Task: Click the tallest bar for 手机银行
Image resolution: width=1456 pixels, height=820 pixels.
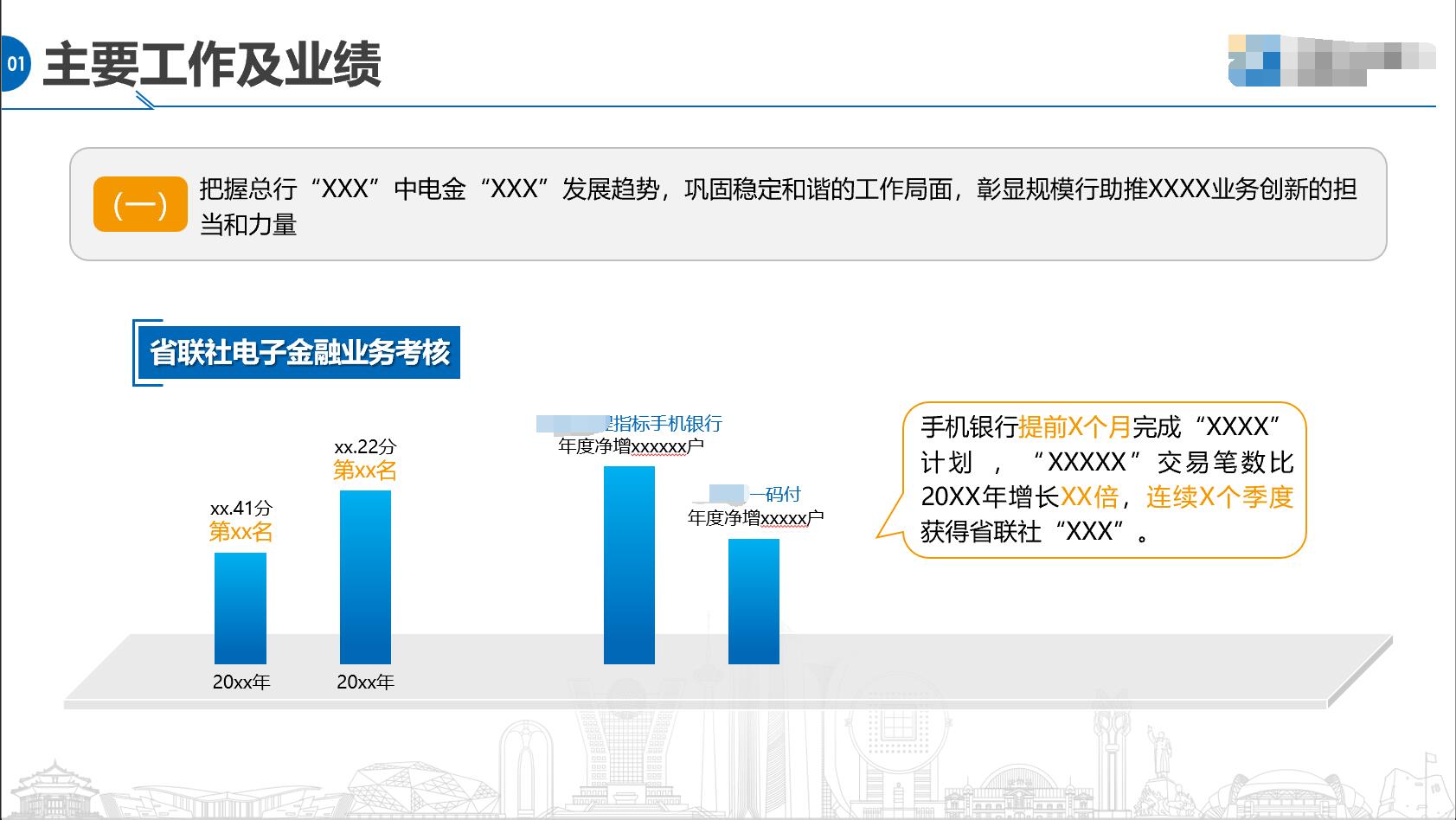Action: click(x=629, y=564)
